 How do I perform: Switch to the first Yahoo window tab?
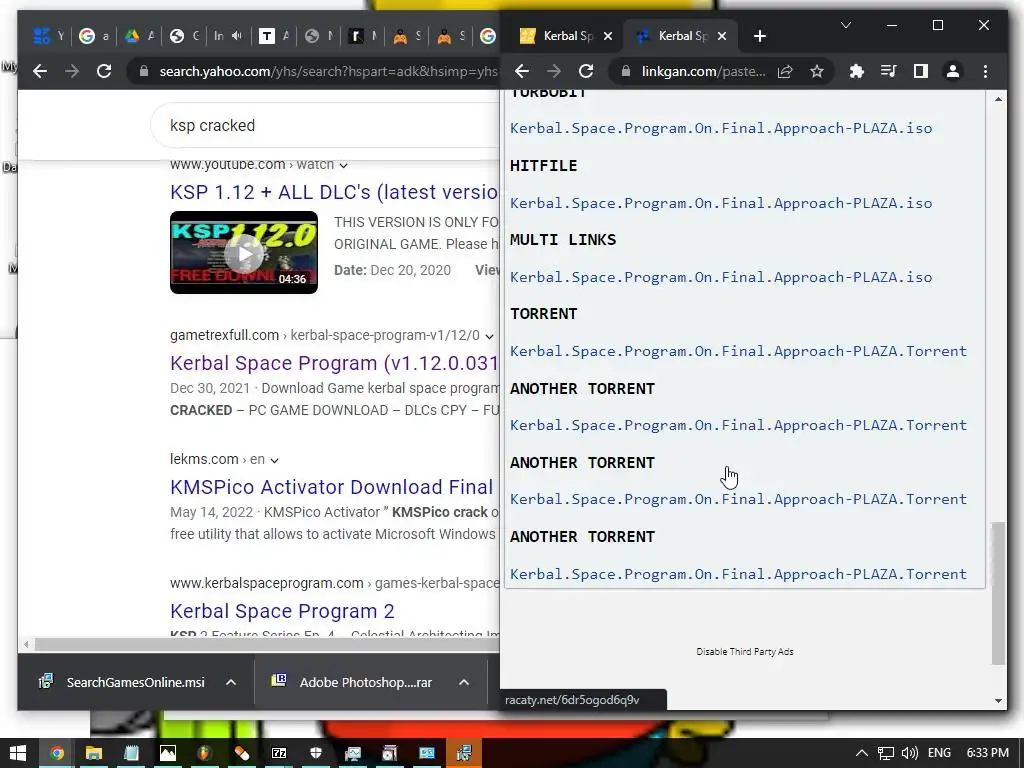click(x=48, y=36)
